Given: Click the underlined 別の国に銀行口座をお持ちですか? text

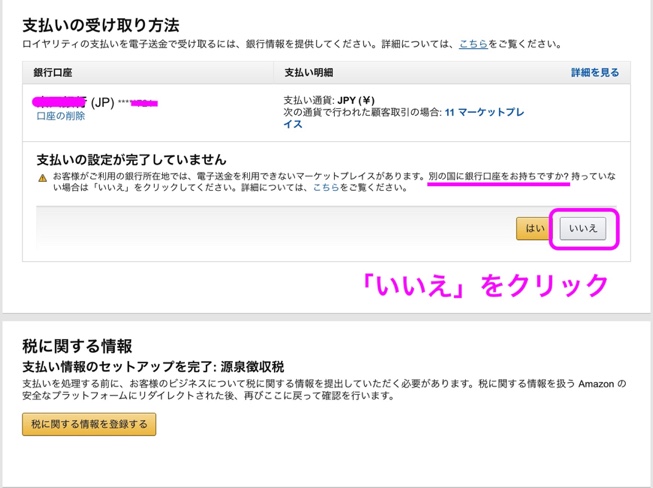Looking at the screenshot, I should 498,176.
